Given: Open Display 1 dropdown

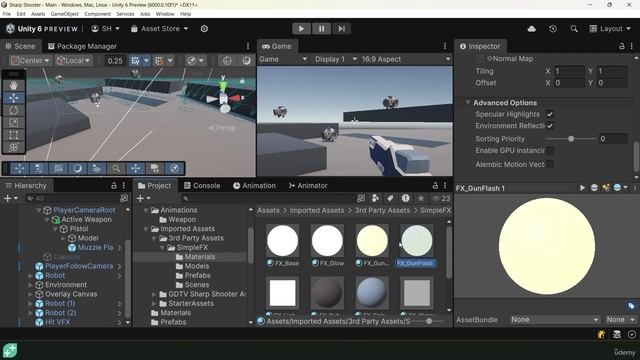Looking at the screenshot, I should [336, 59].
